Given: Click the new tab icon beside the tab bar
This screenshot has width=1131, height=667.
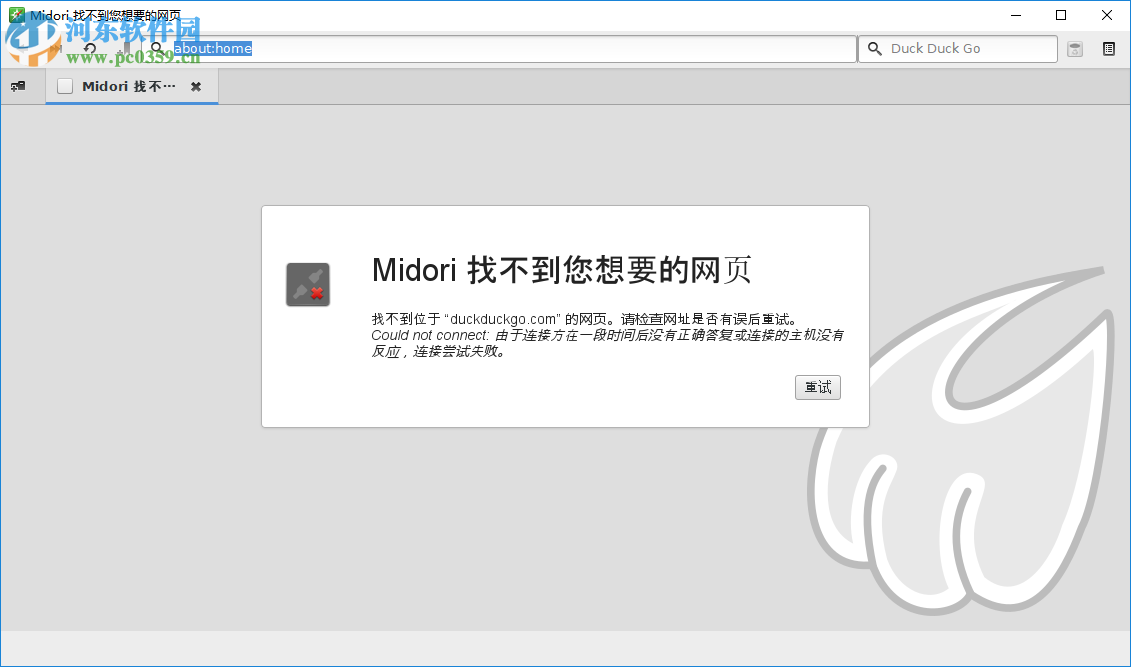Looking at the screenshot, I should (18, 86).
